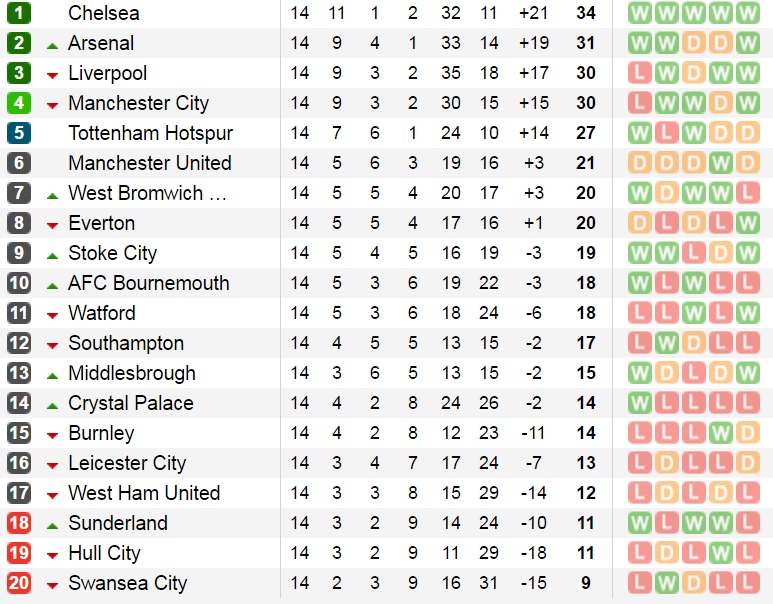
Task: Click the draw badge in Hull City's form
Action: coord(666,553)
